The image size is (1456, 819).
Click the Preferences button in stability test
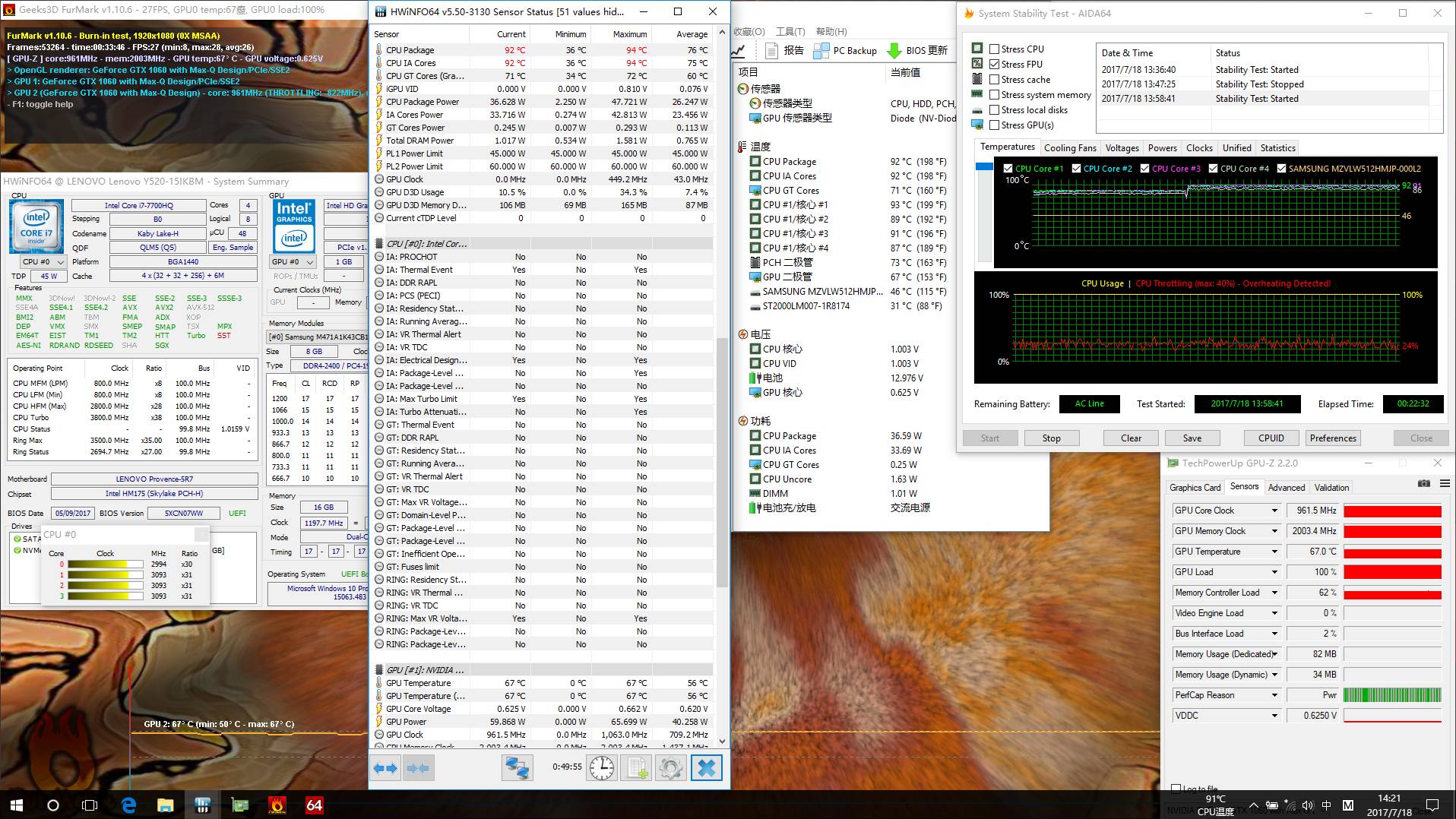[1332, 438]
